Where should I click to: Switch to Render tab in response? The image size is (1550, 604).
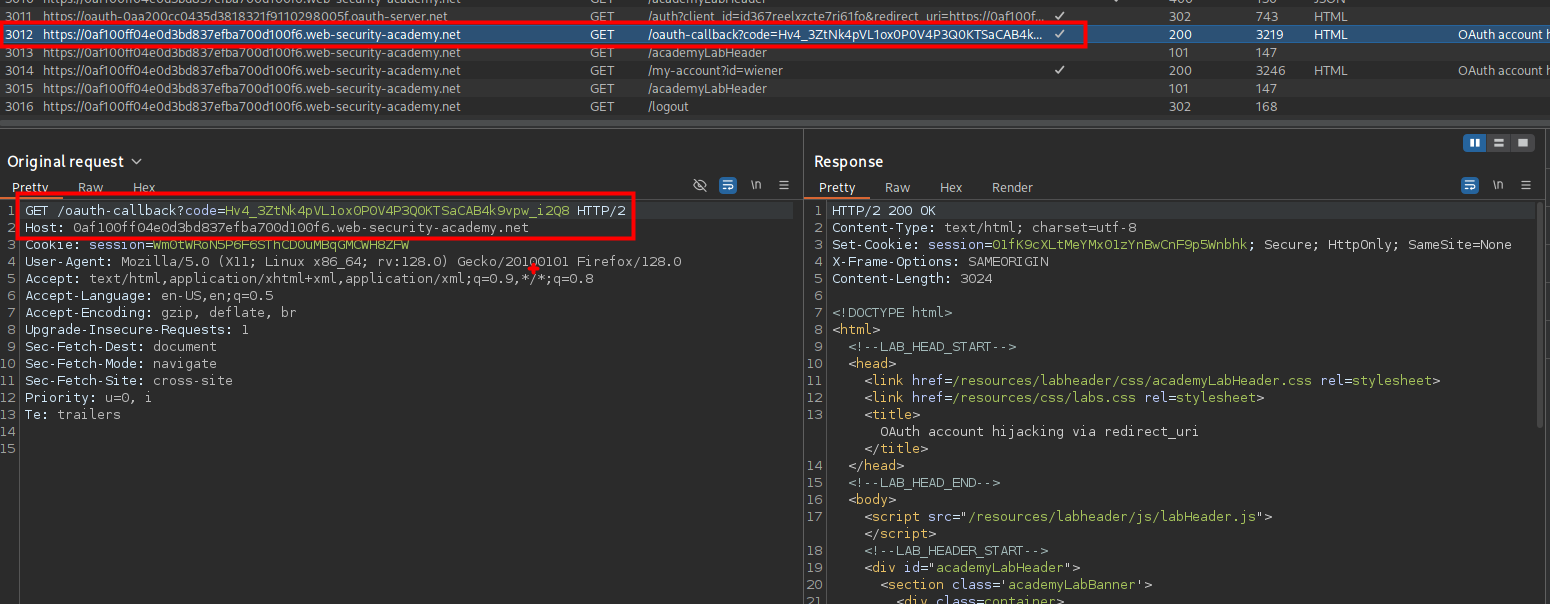click(x=1012, y=188)
